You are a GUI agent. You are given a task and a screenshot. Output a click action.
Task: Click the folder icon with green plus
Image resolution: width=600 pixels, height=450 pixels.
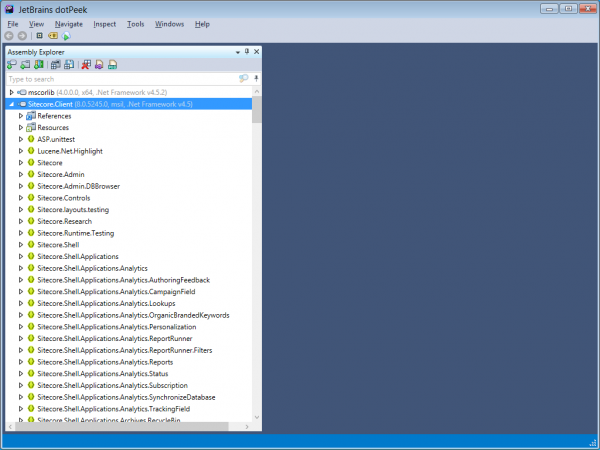click(25, 65)
